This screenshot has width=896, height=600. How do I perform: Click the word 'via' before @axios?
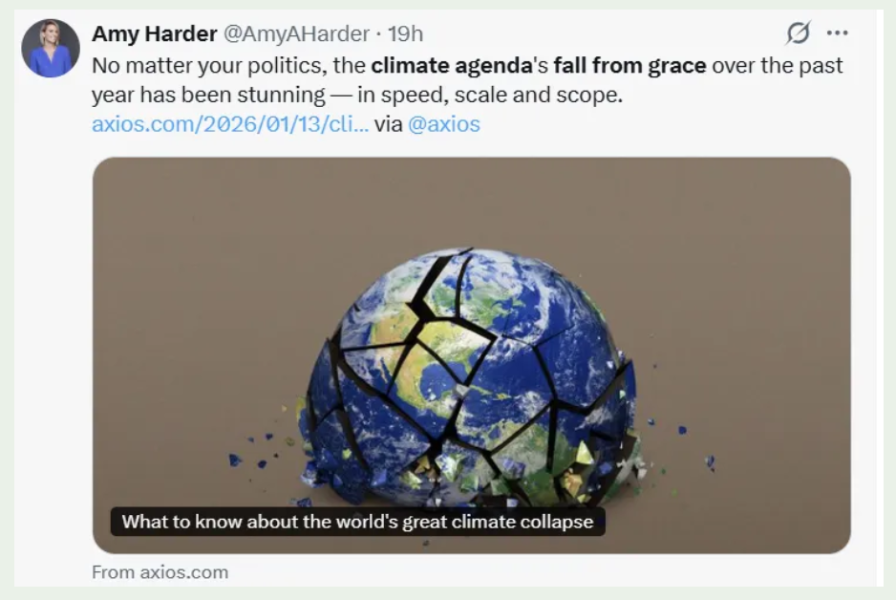coord(389,124)
